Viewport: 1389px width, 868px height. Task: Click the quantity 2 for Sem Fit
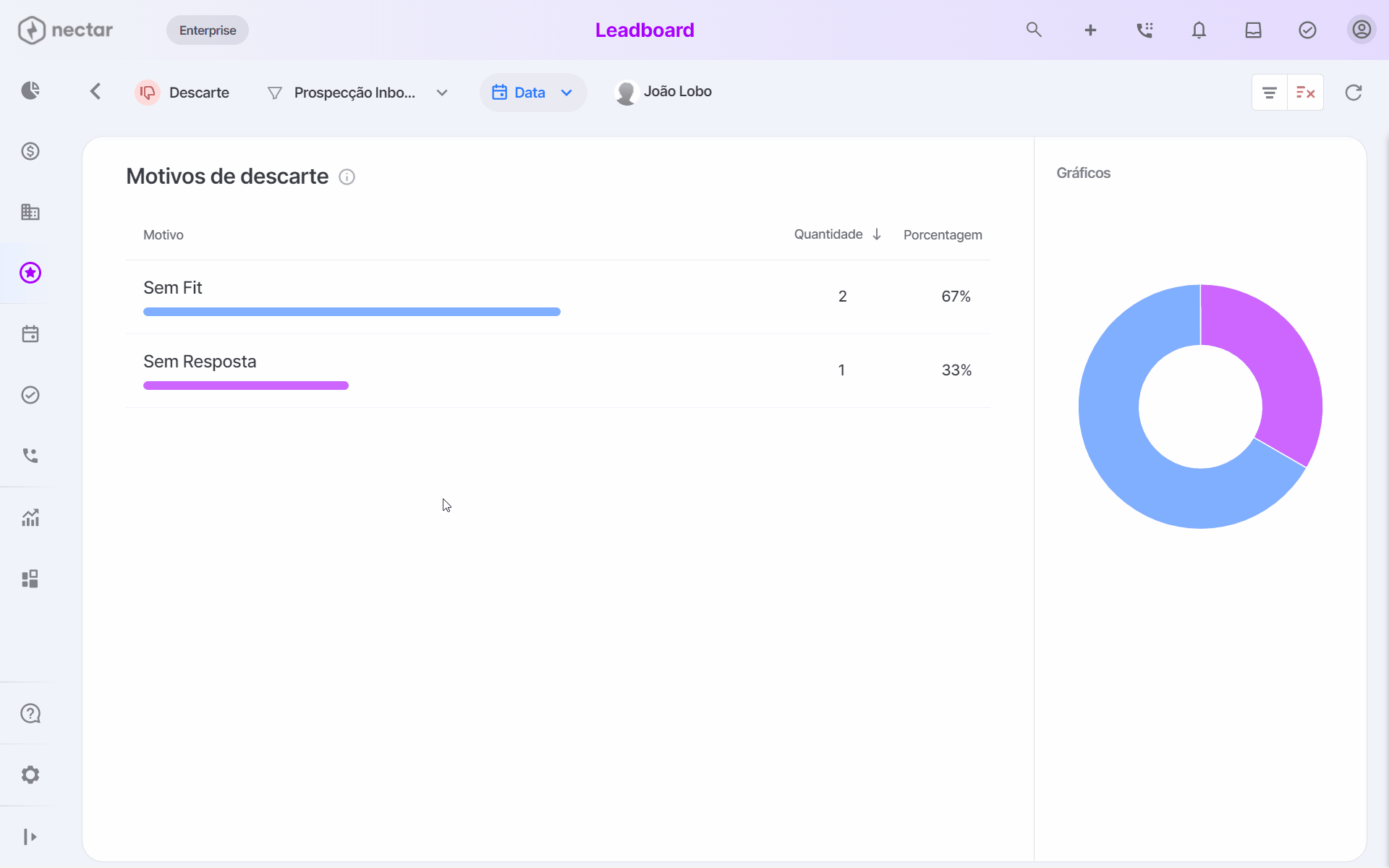(843, 297)
